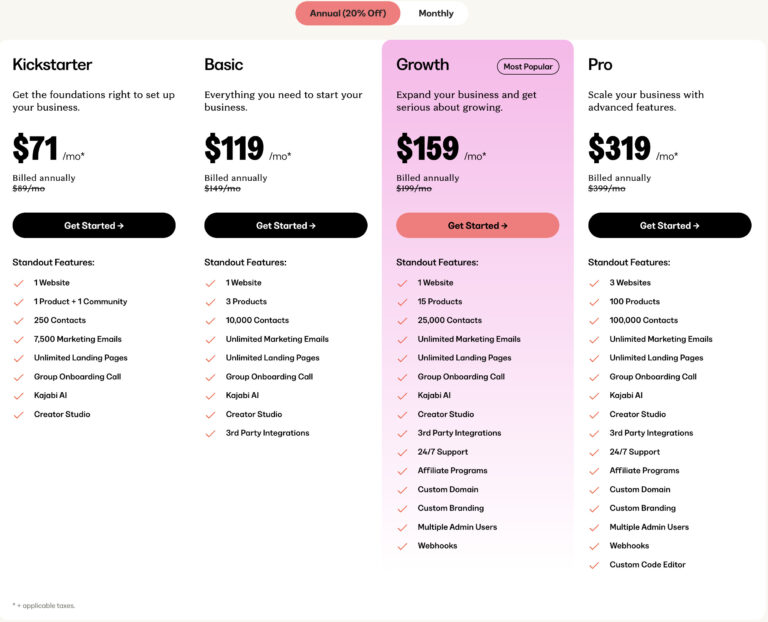Click the Most Popular badge
The height and width of the screenshot is (622, 768).
(x=528, y=67)
